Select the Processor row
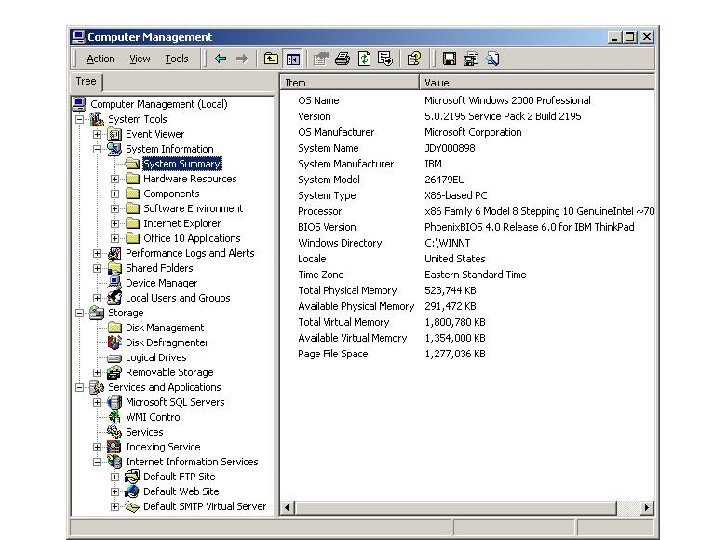This screenshot has height=540, width=720. [x=467, y=211]
